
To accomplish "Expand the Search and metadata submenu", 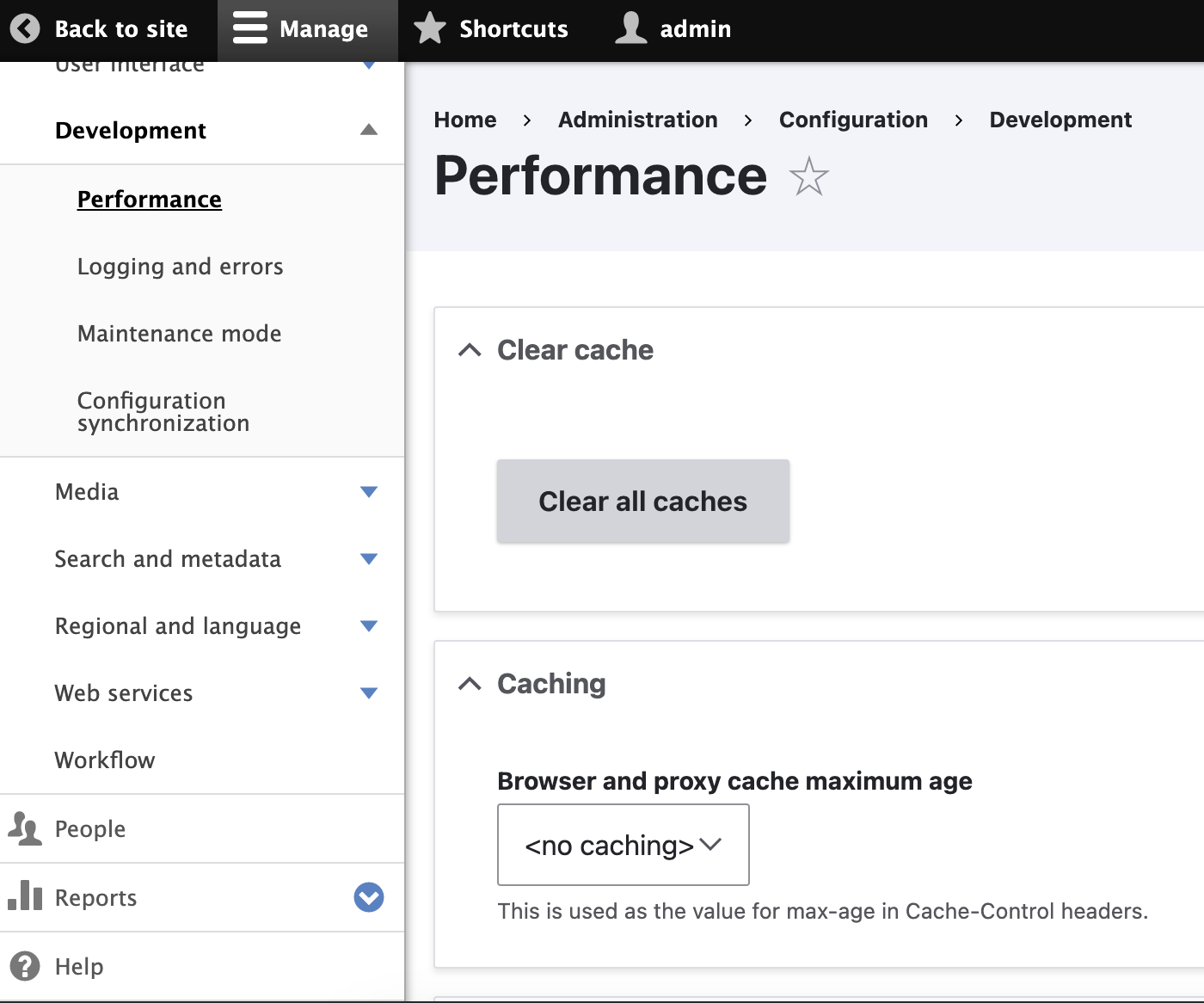I will pos(369,559).
